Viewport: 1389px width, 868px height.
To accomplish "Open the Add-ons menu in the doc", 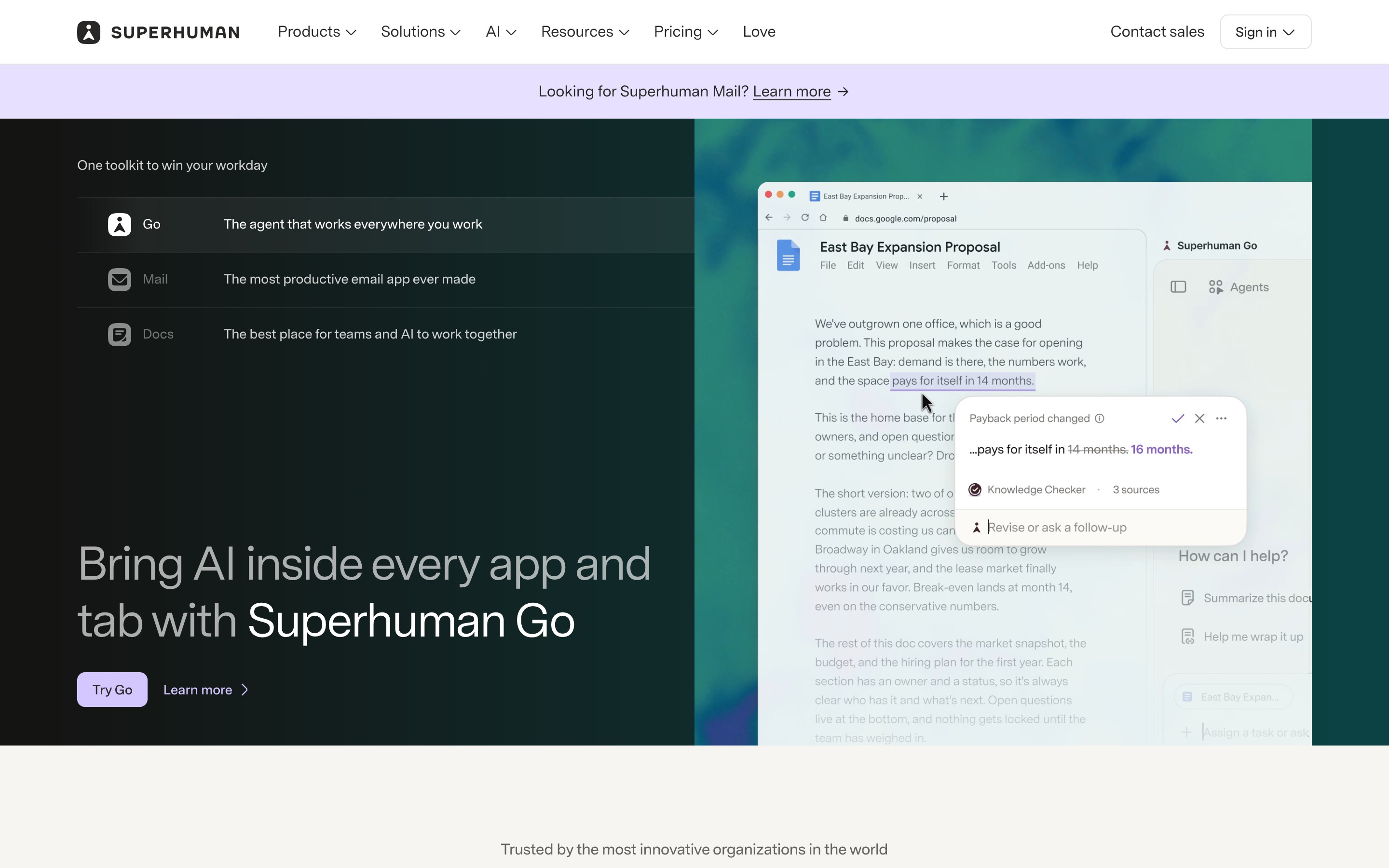I will click(x=1046, y=265).
